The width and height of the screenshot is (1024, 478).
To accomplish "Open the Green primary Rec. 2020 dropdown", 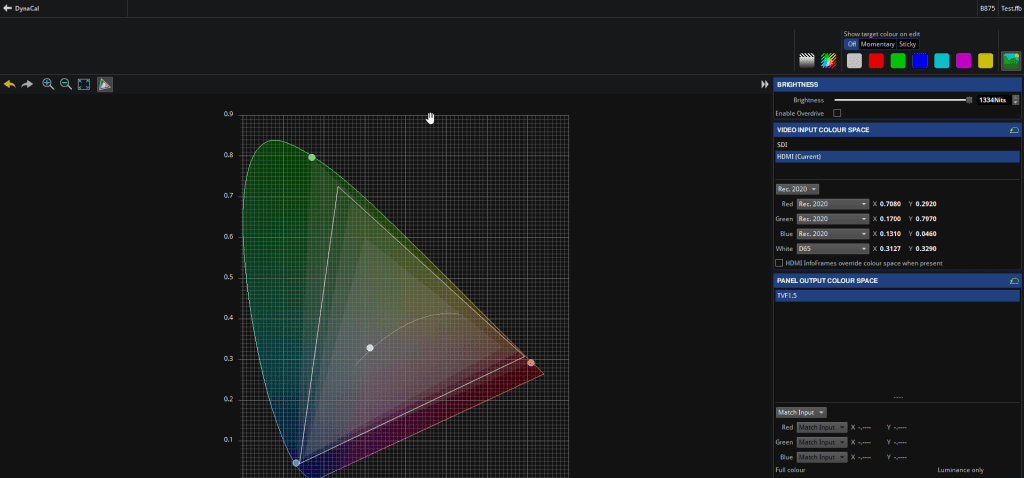I will pyautogui.click(x=833, y=219).
